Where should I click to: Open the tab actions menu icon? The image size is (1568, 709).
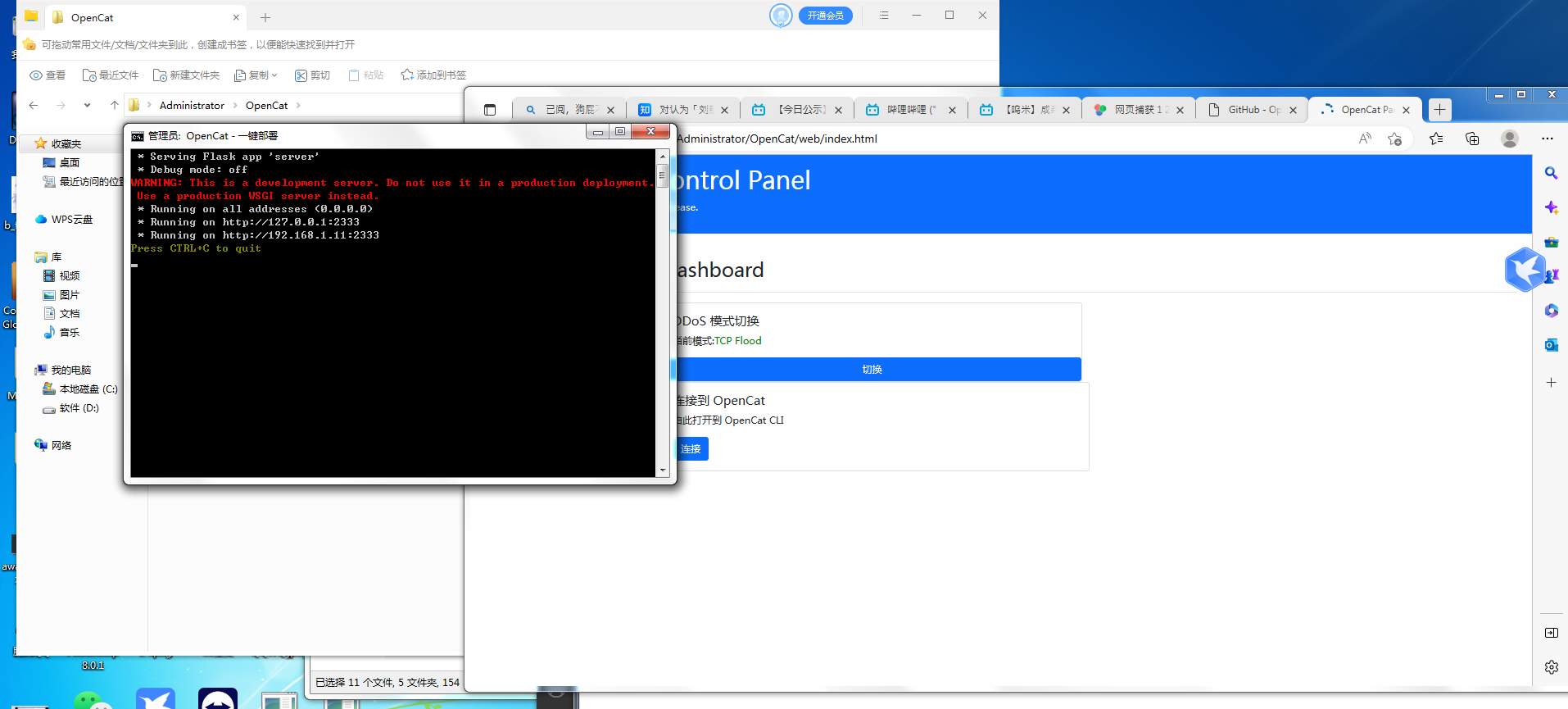pyautogui.click(x=490, y=110)
